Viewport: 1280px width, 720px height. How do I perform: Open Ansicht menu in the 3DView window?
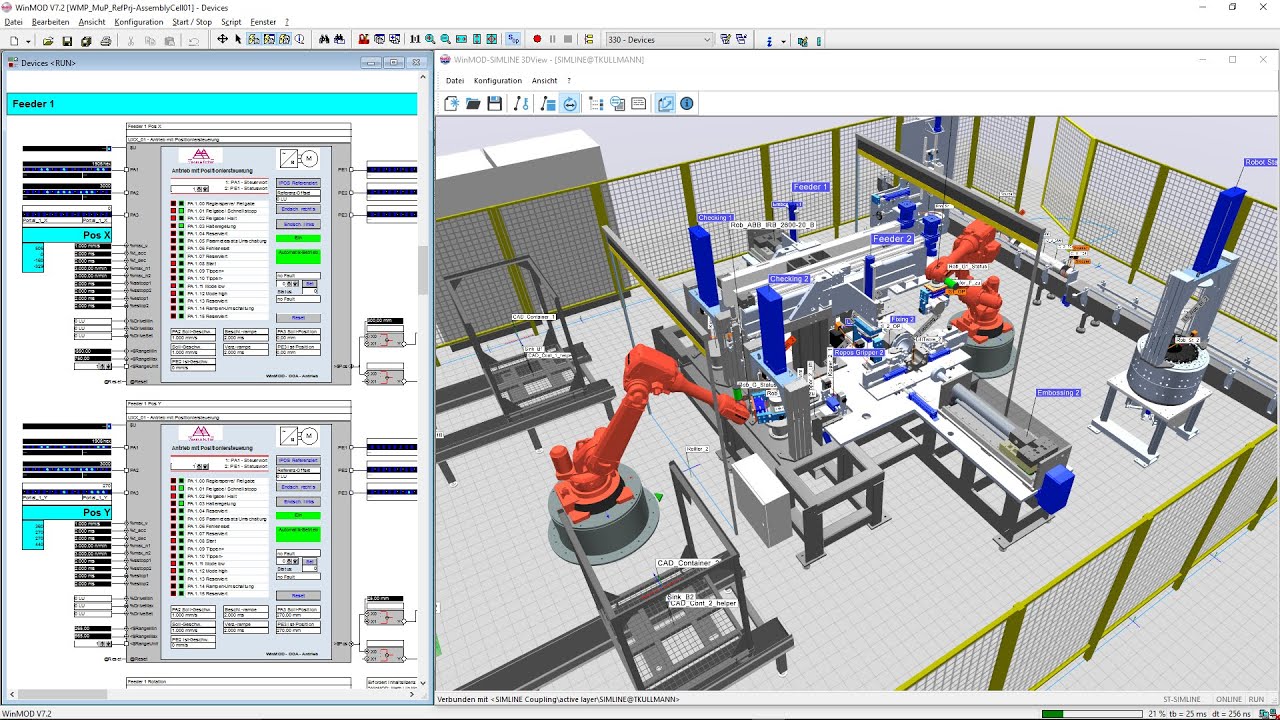coord(544,80)
